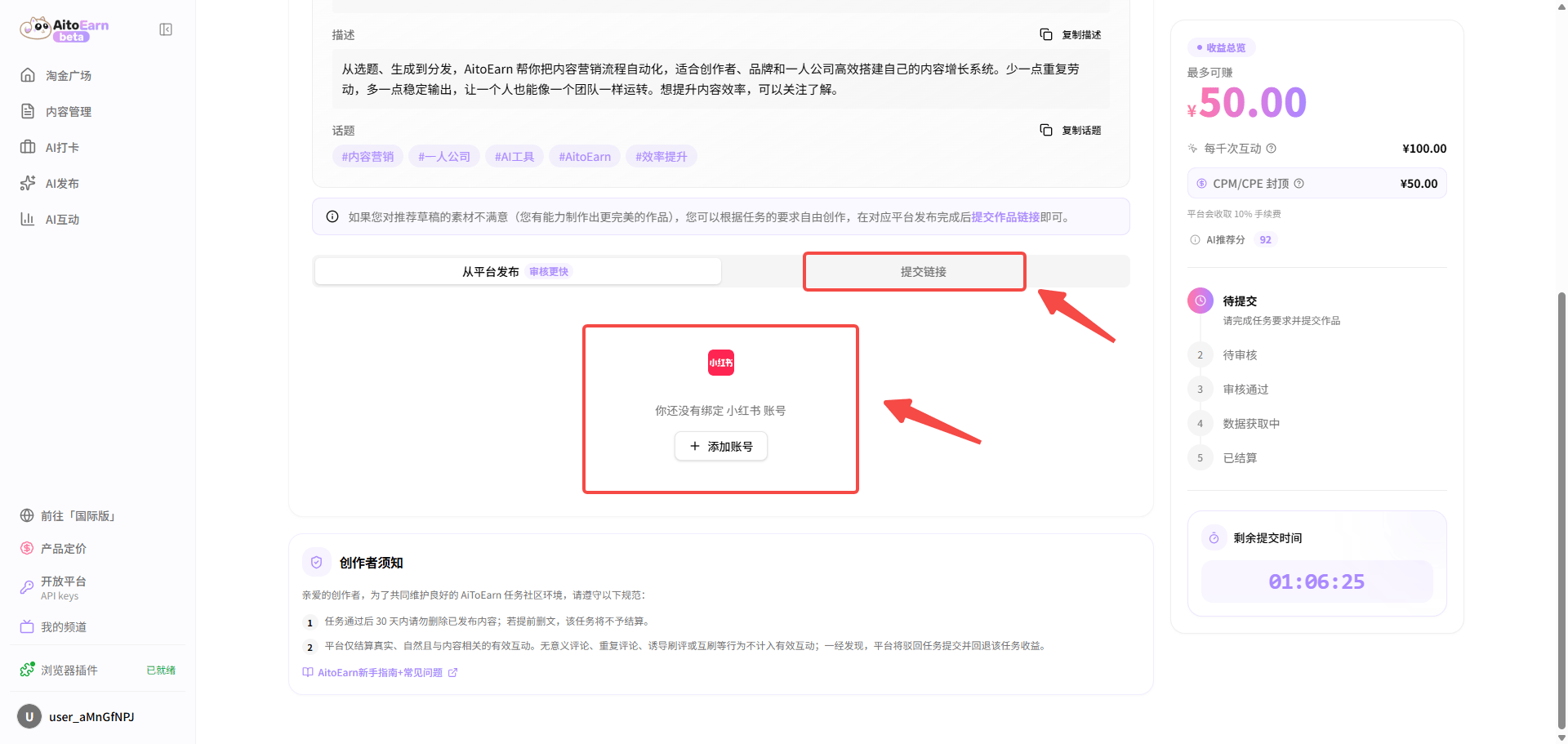Screen dimensions: 1568x744
Task: Select step 3 审核通过
Action: click(x=1245, y=389)
